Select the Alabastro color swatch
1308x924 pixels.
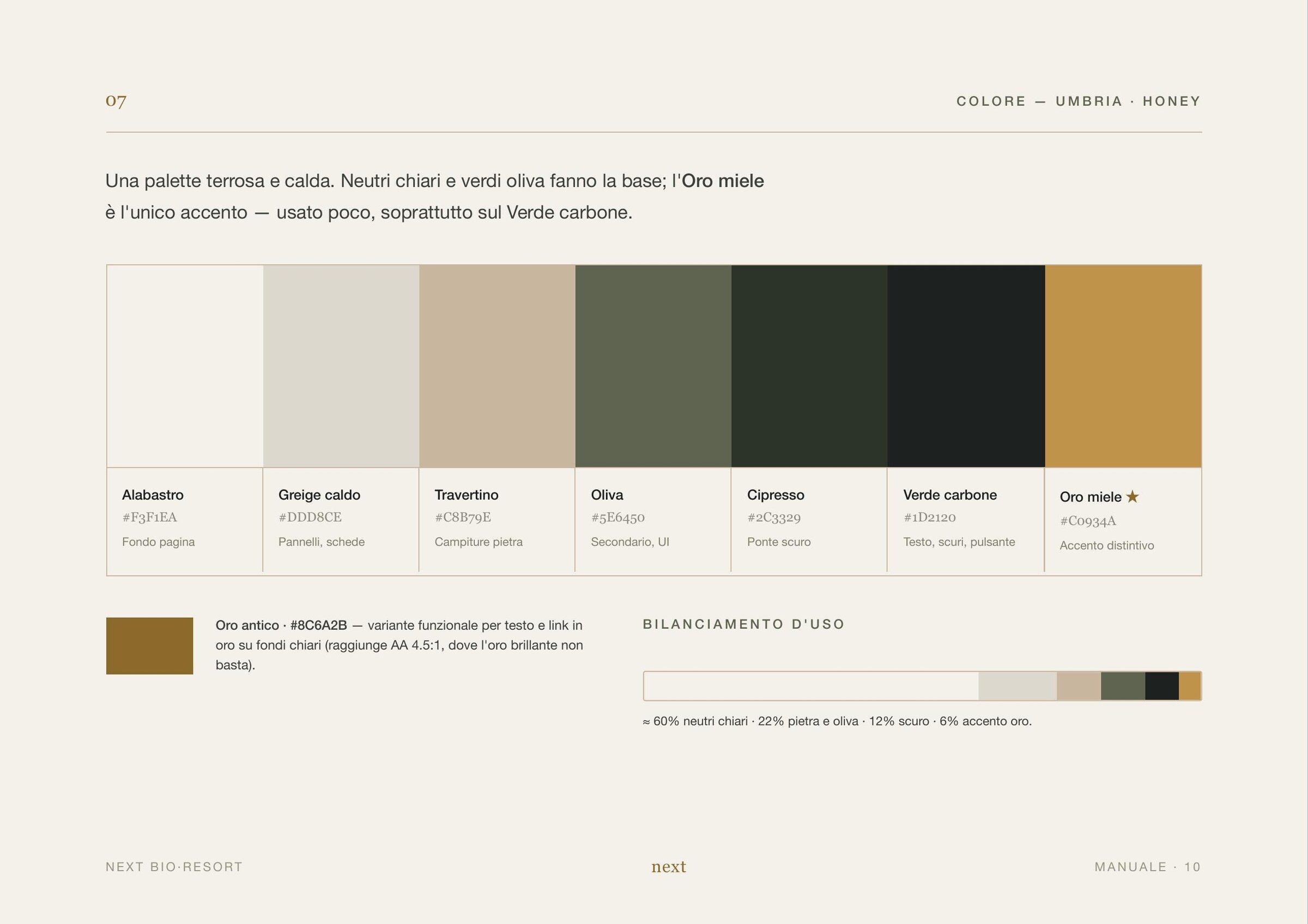pyautogui.click(x=185, y=366)
